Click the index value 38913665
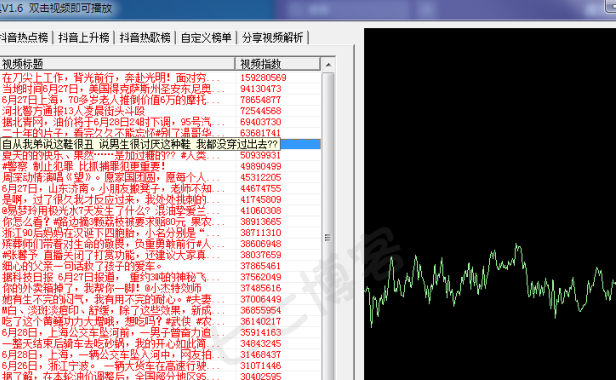This screenshot has height=380, width=616. (x=261, y=222)
